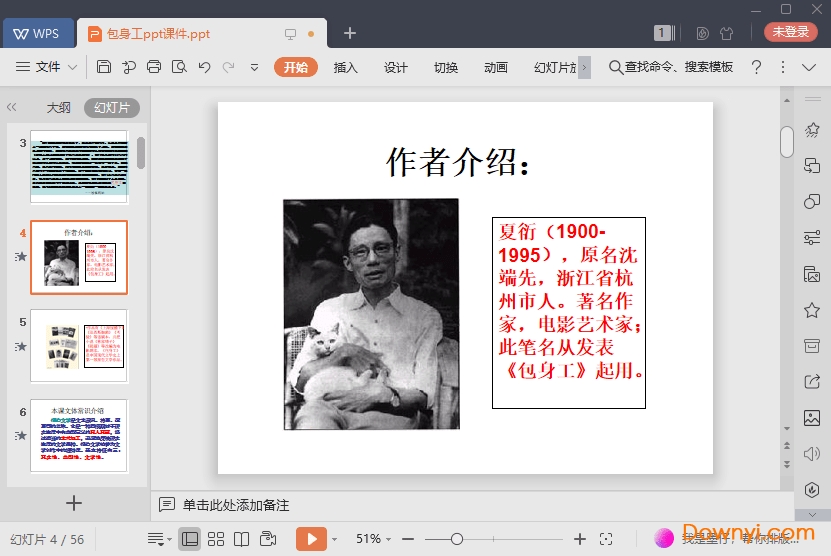
Task: Click the picture icon in right sidebar
Action: [x=812, y=418]
